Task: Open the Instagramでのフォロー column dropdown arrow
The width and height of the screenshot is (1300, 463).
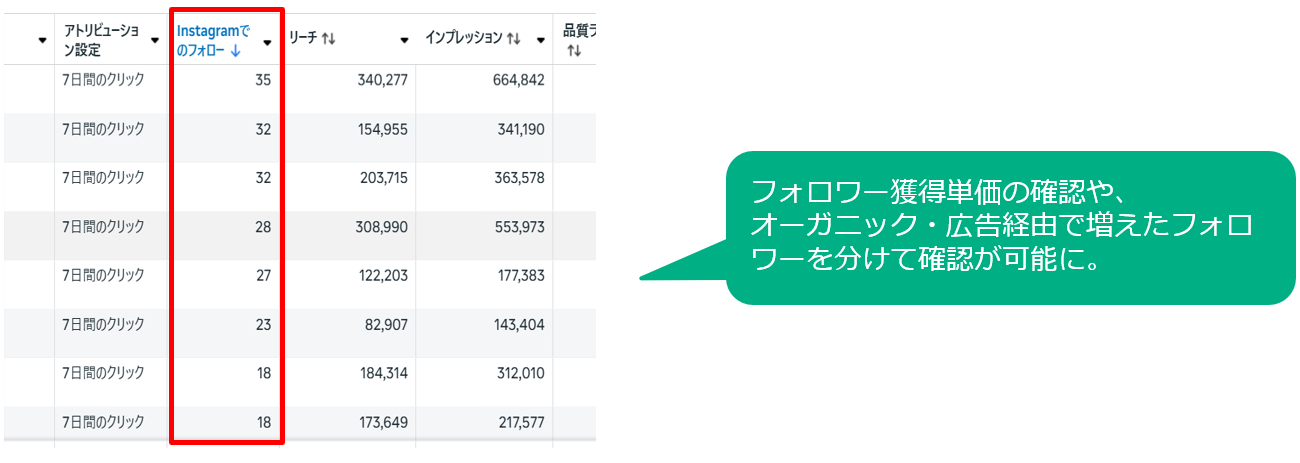Action: [x=267, y=42]
